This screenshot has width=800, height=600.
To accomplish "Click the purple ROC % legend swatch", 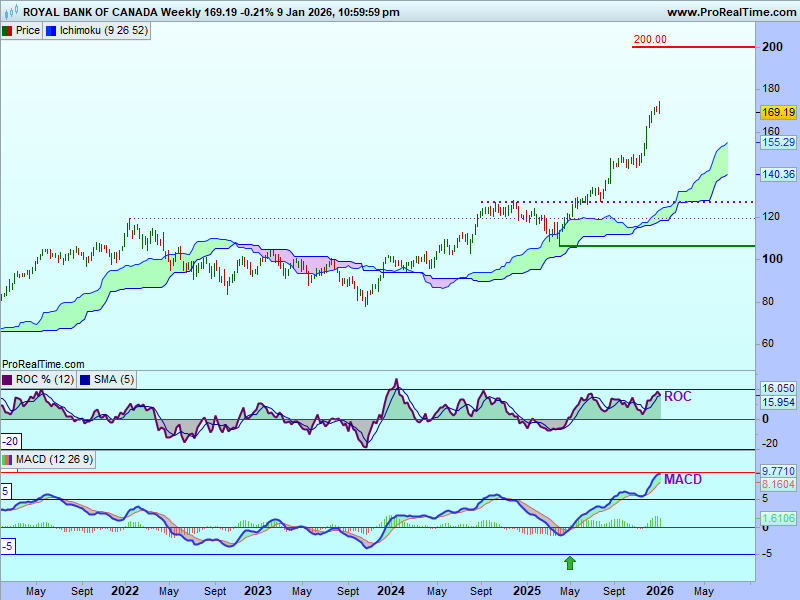I will click(x=8, y=379).
